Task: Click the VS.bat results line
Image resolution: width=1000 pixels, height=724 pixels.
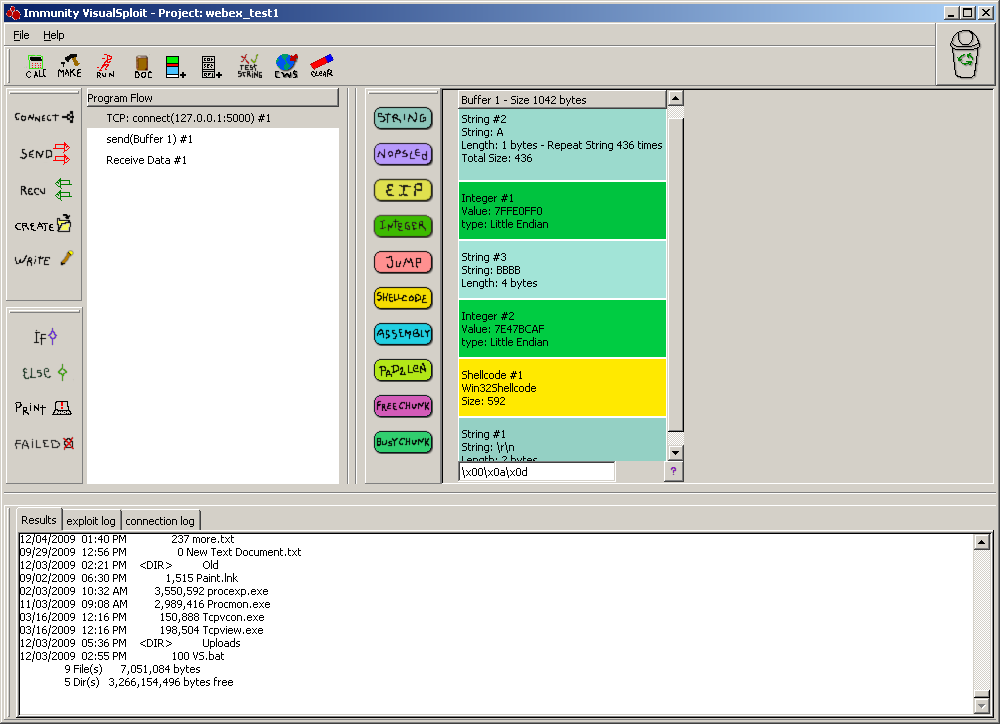Action: pyautogui.click(x=122, y=656)
